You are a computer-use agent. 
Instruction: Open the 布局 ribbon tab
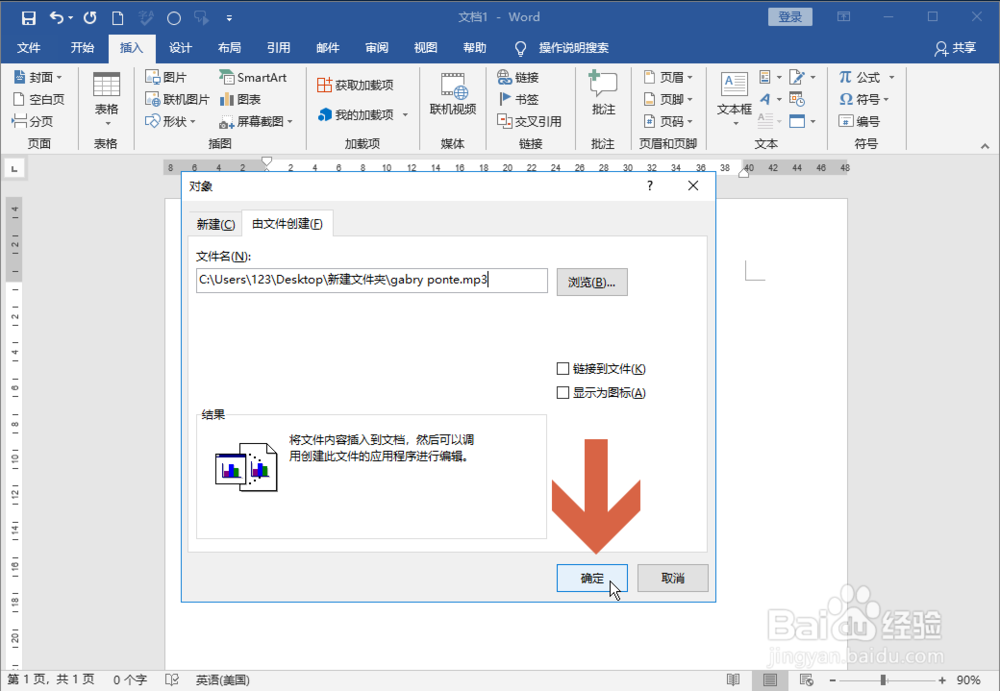pyautogui.click(x=230, y=48)
